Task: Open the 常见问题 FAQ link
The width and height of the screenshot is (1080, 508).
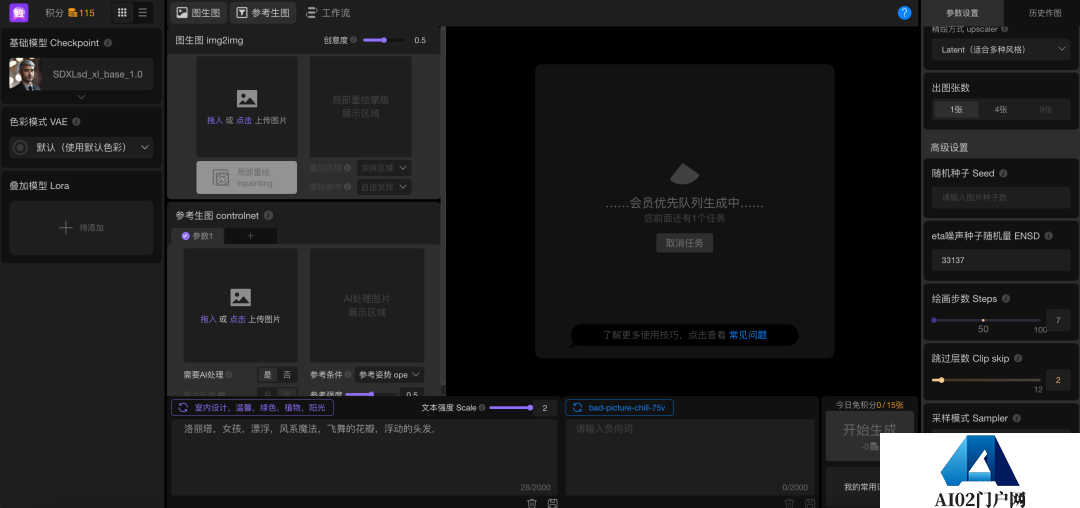Action: click(747, 335)
